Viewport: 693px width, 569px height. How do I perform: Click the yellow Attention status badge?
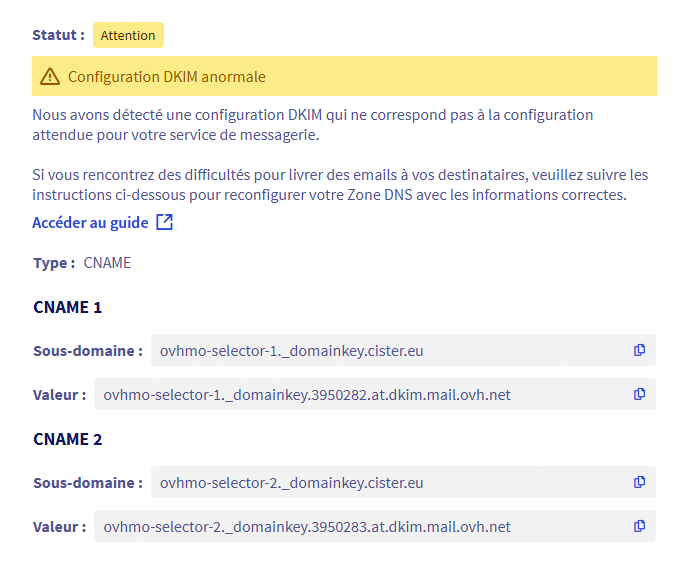tap(128, 35)
